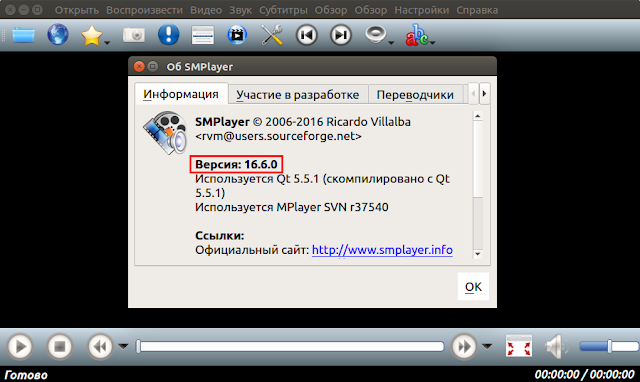Click the Готово status text
The width and height of the screenshot is (640, 382).
pyautogui.click(x=26, y=375)
